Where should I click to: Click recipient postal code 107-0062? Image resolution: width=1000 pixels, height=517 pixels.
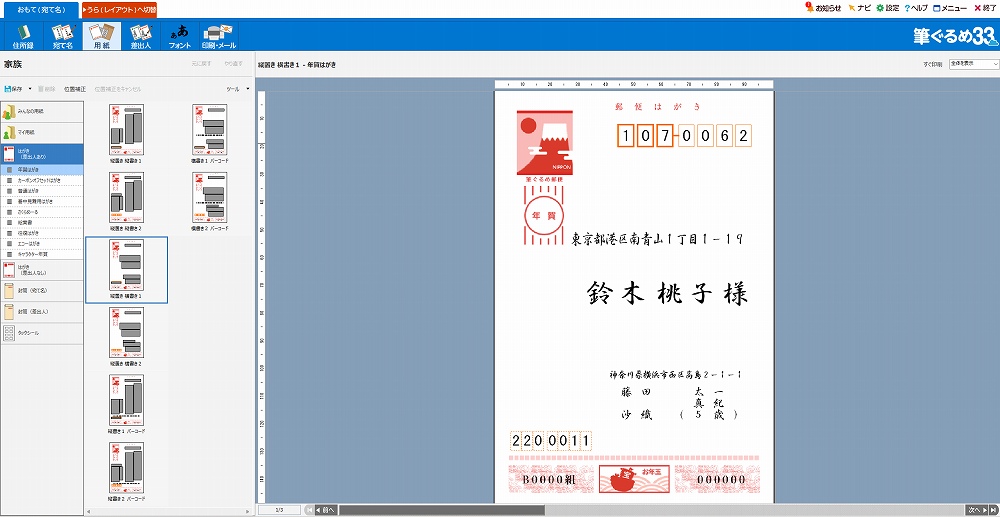(x=684, y=135)
